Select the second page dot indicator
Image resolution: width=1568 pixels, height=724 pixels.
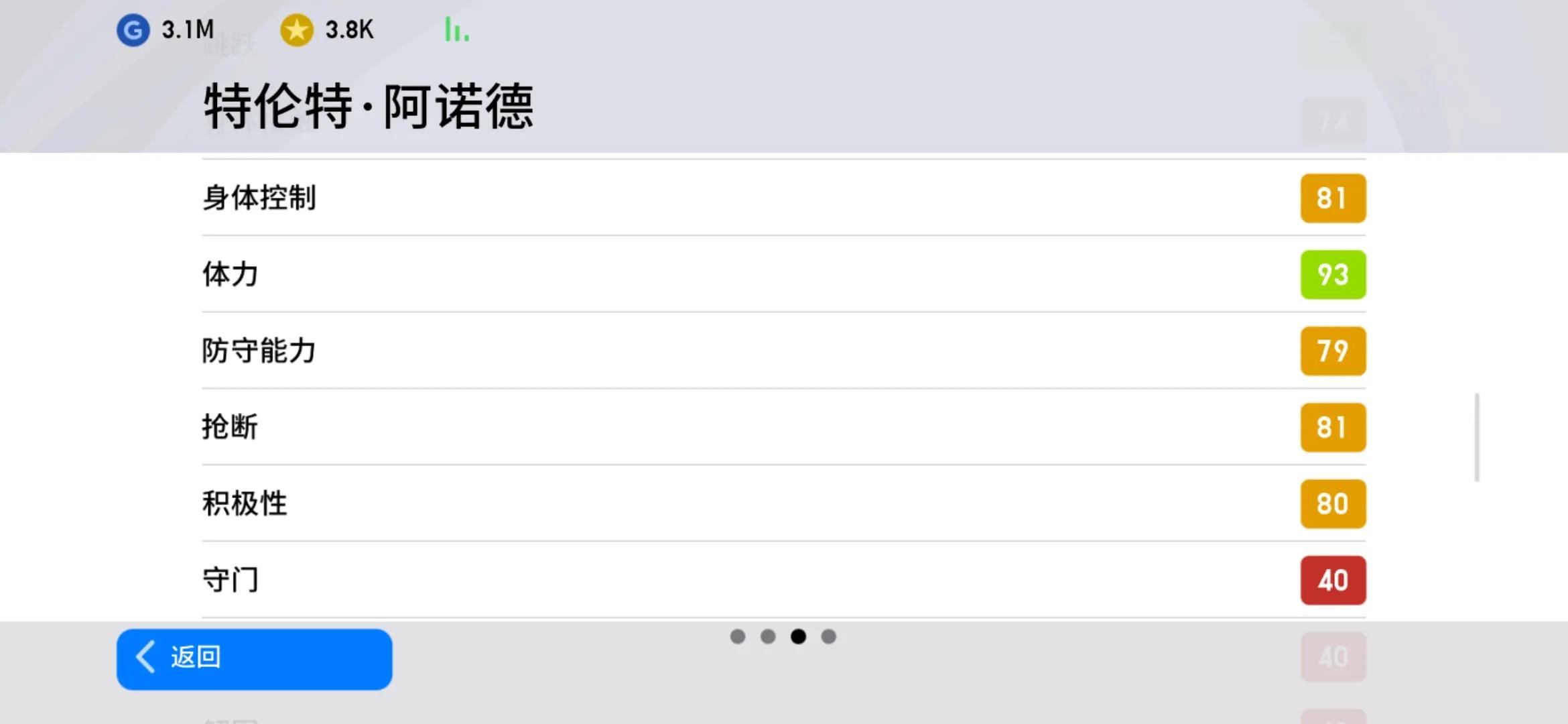[768, 636]
